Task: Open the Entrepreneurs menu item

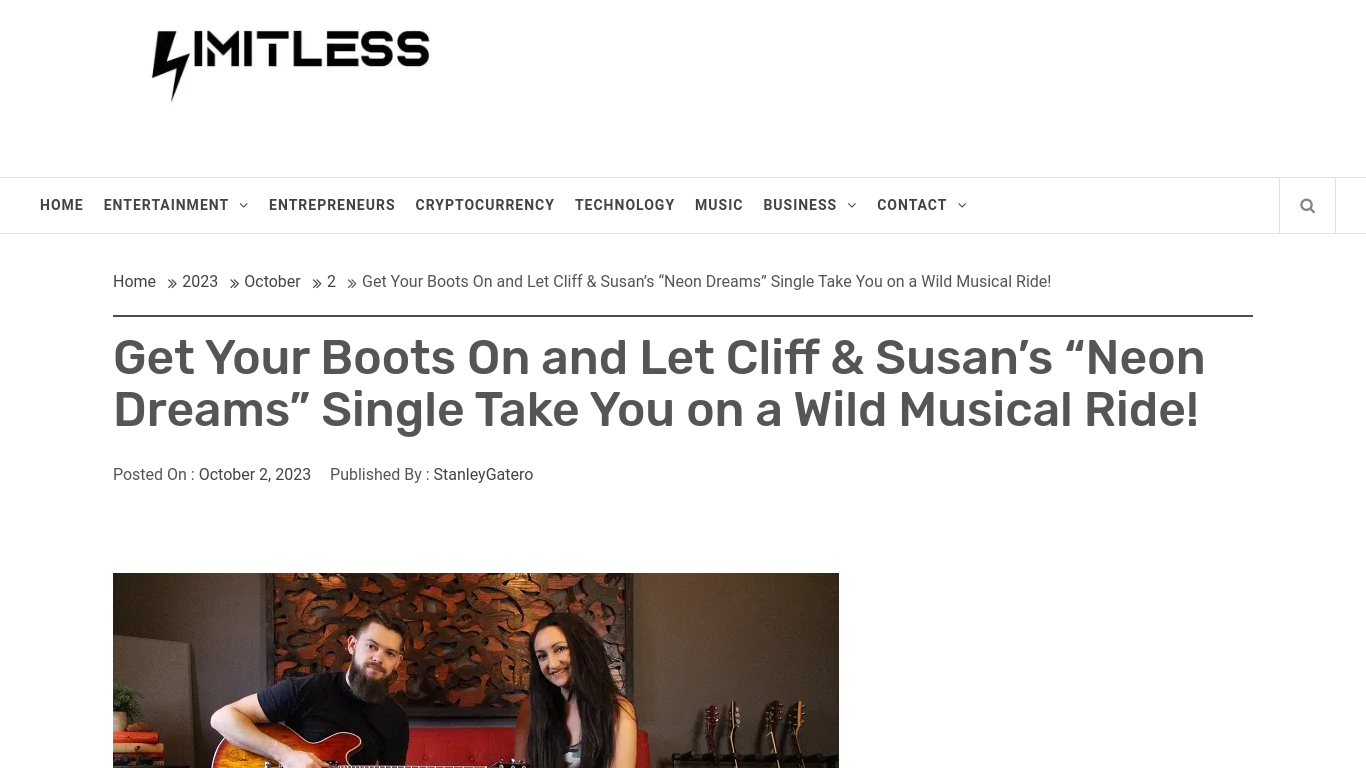Action: click(x=332, y=205)
